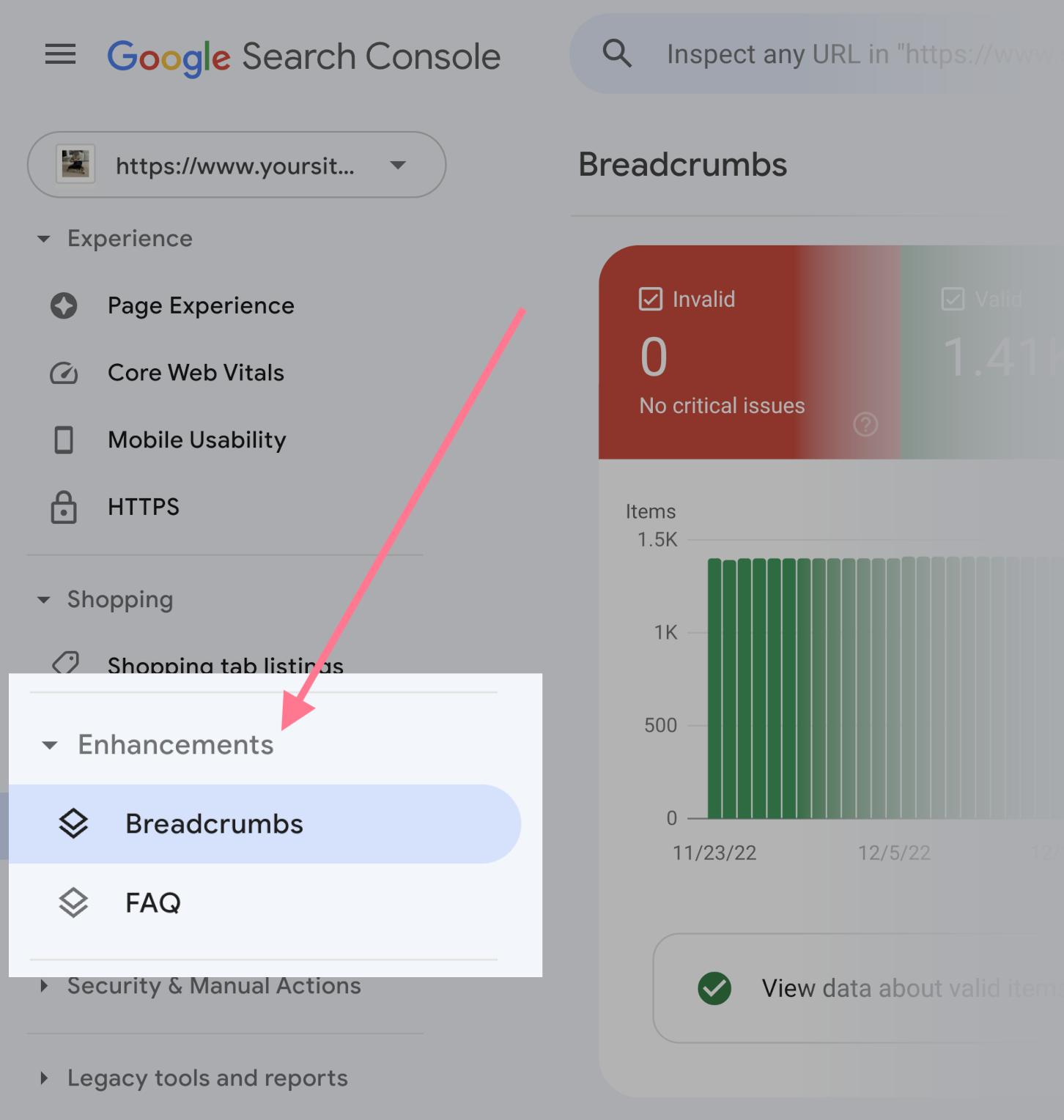Expand Security & Manual Actions section
This screenshot has height=1120, width=1064.
(44, 986)
